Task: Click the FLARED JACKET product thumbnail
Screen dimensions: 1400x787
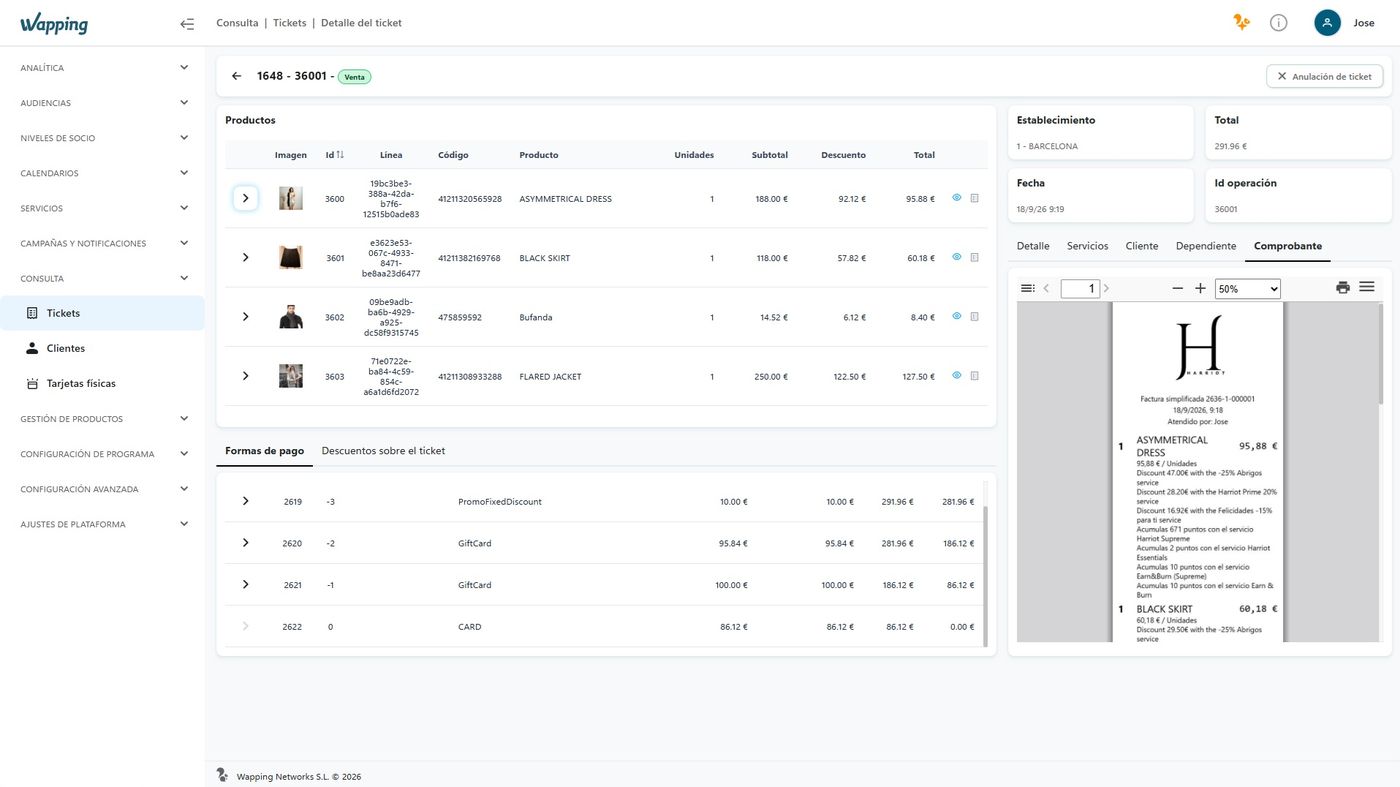Action: [290, 376]
